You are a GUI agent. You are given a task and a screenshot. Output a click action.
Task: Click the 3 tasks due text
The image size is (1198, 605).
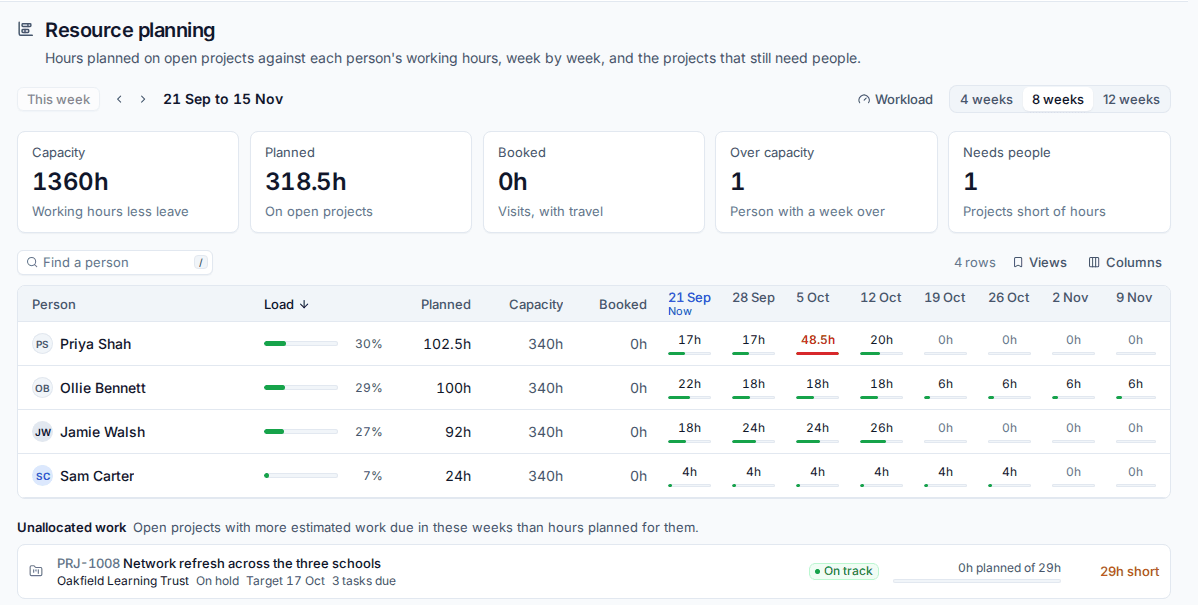tap(364, 581)
